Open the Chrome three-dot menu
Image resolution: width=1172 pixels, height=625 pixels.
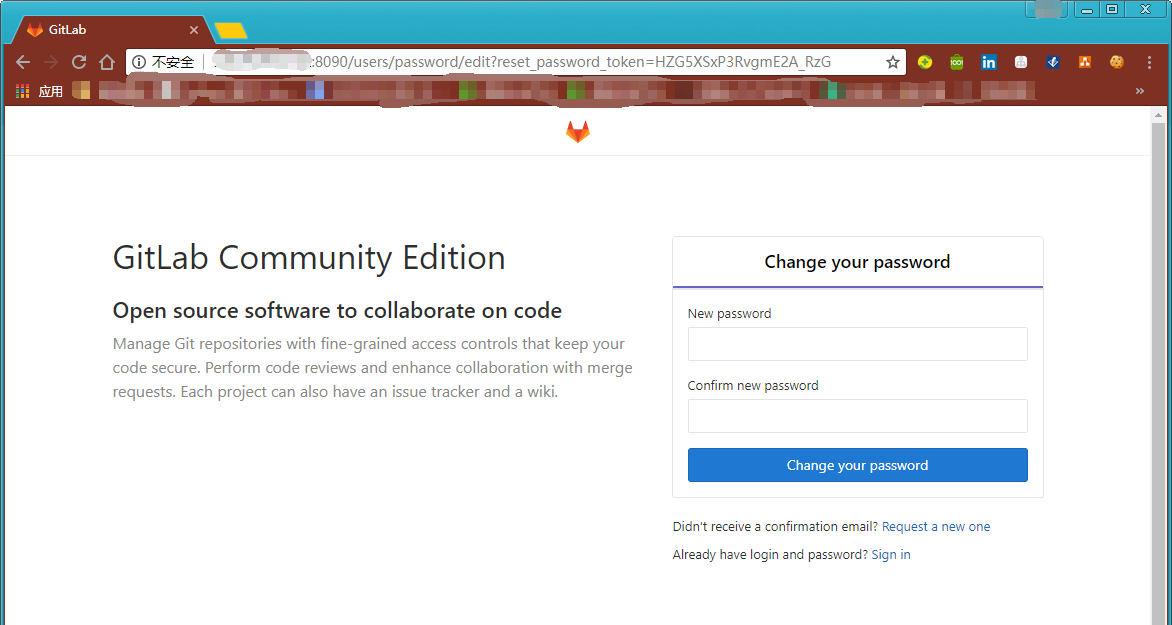pos(1150,62)
